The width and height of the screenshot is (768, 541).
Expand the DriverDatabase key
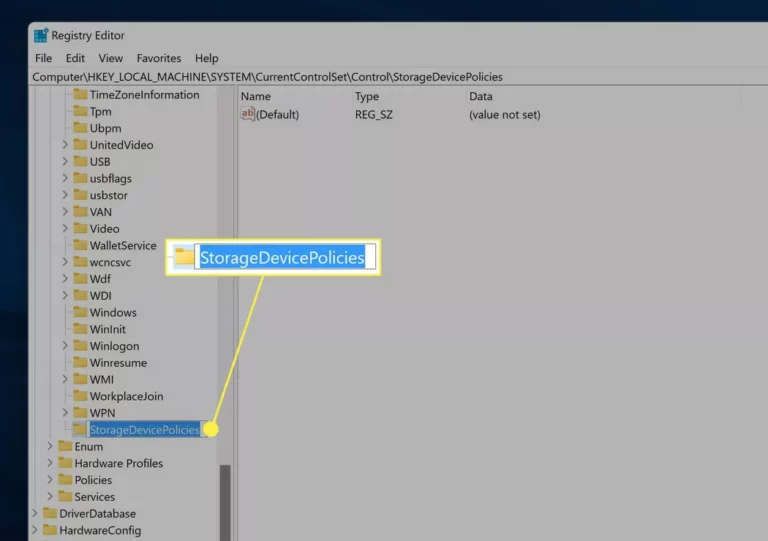click(x=35, y=513)
